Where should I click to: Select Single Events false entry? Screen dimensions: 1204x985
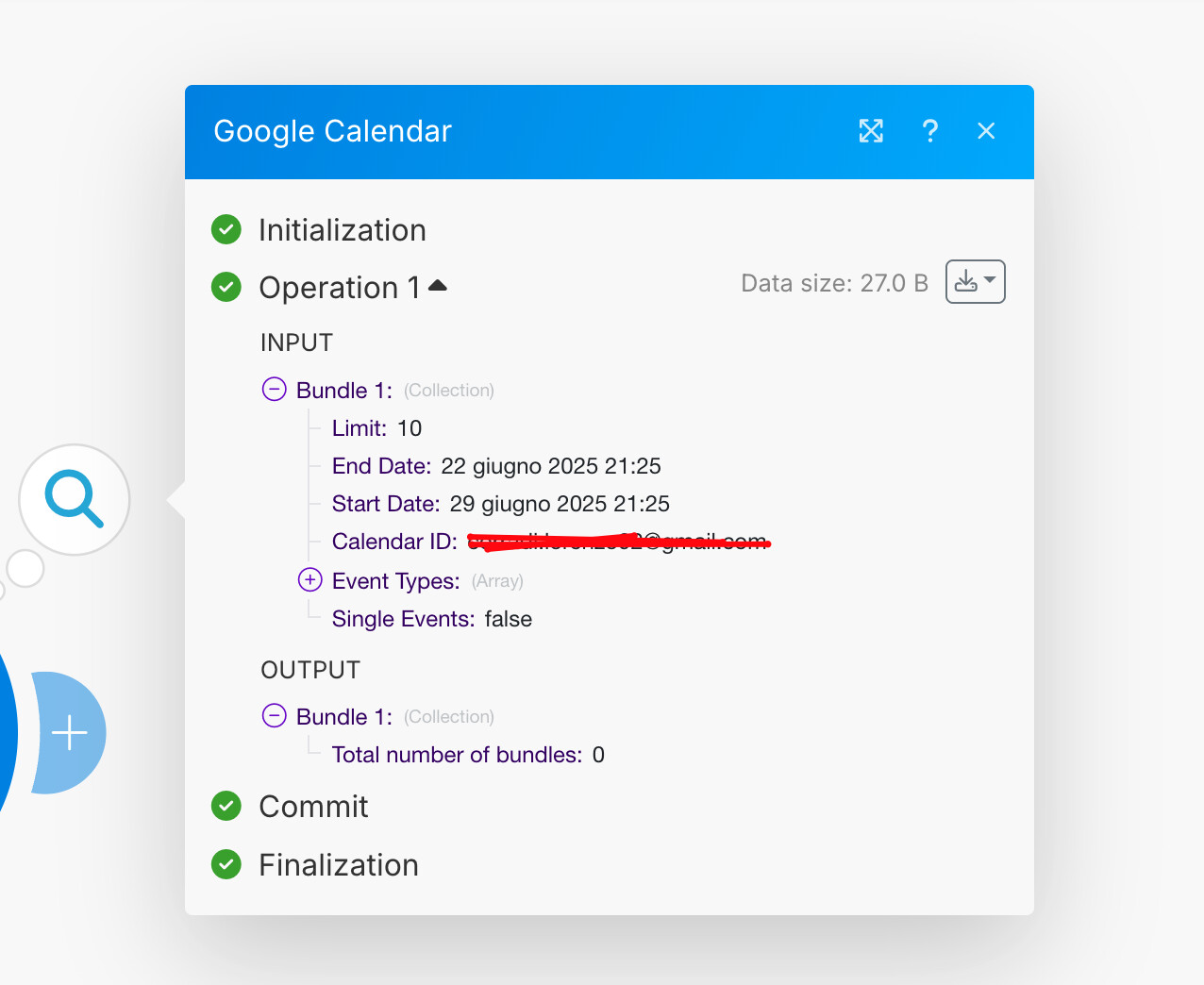pyautogui.click(x=432, y=619)
